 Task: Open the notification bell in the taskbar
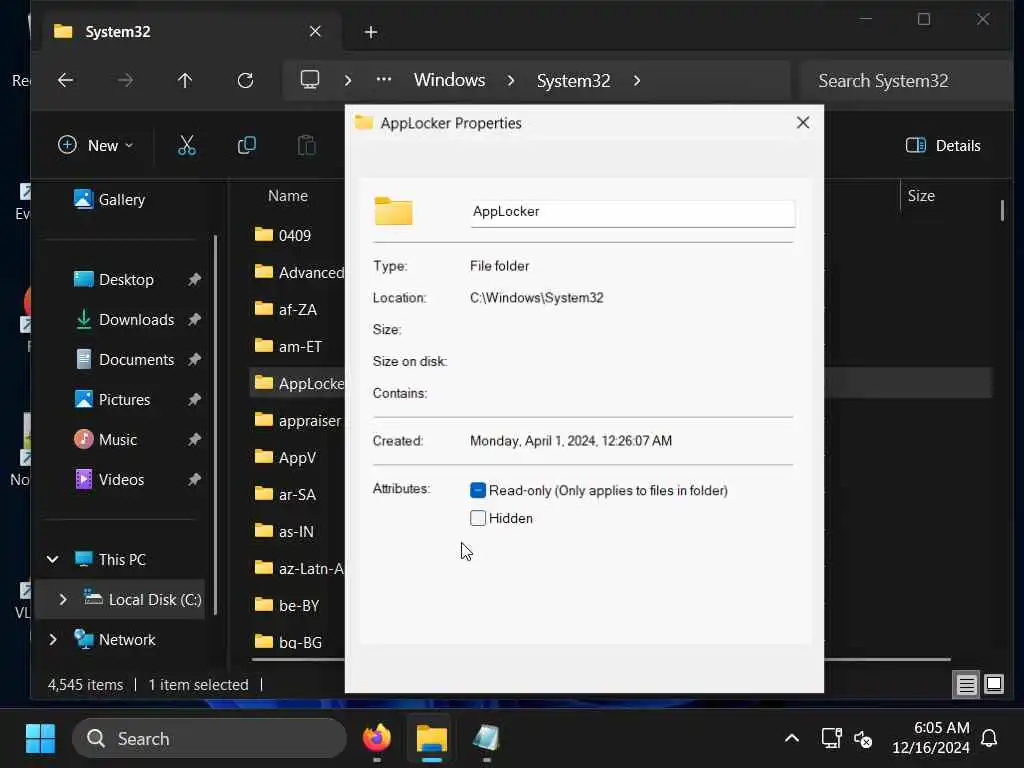[989, 739]
